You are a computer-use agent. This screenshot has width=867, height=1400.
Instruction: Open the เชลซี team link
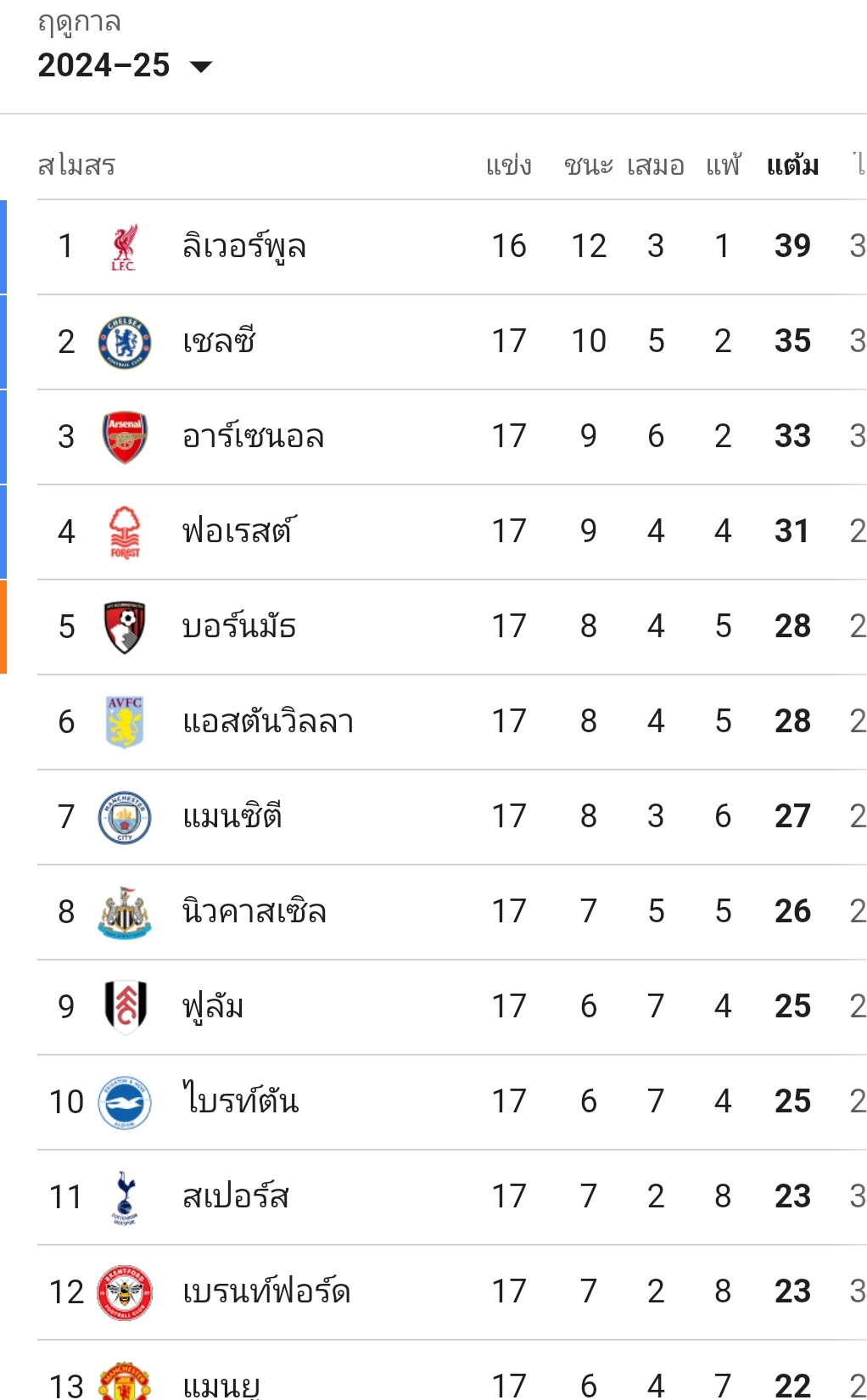click(x=219, y=342)
